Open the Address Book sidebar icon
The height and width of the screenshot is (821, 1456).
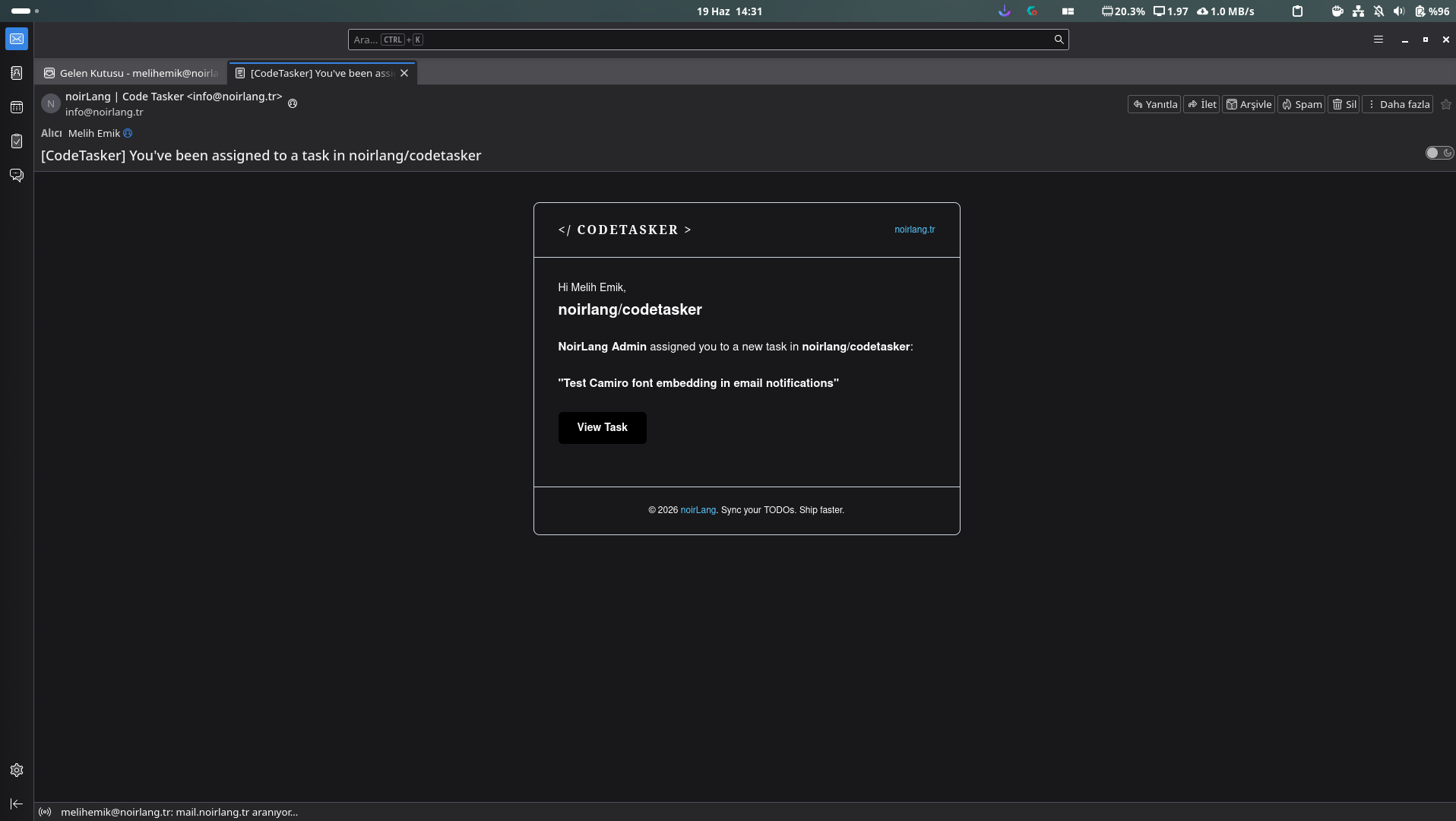tap(17, 73)
